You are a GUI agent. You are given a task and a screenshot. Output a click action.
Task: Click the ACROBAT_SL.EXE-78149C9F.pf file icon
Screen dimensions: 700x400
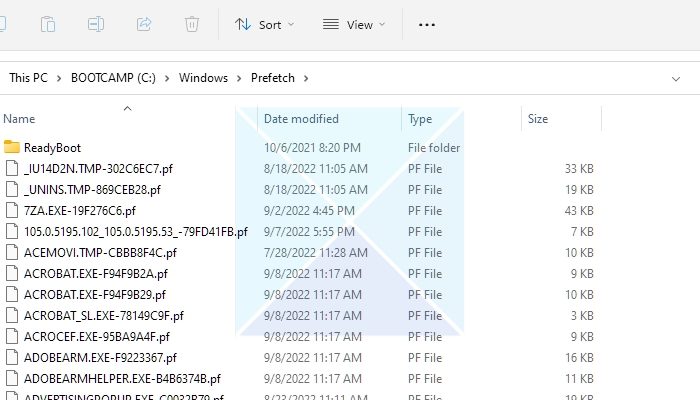(12, 315)
